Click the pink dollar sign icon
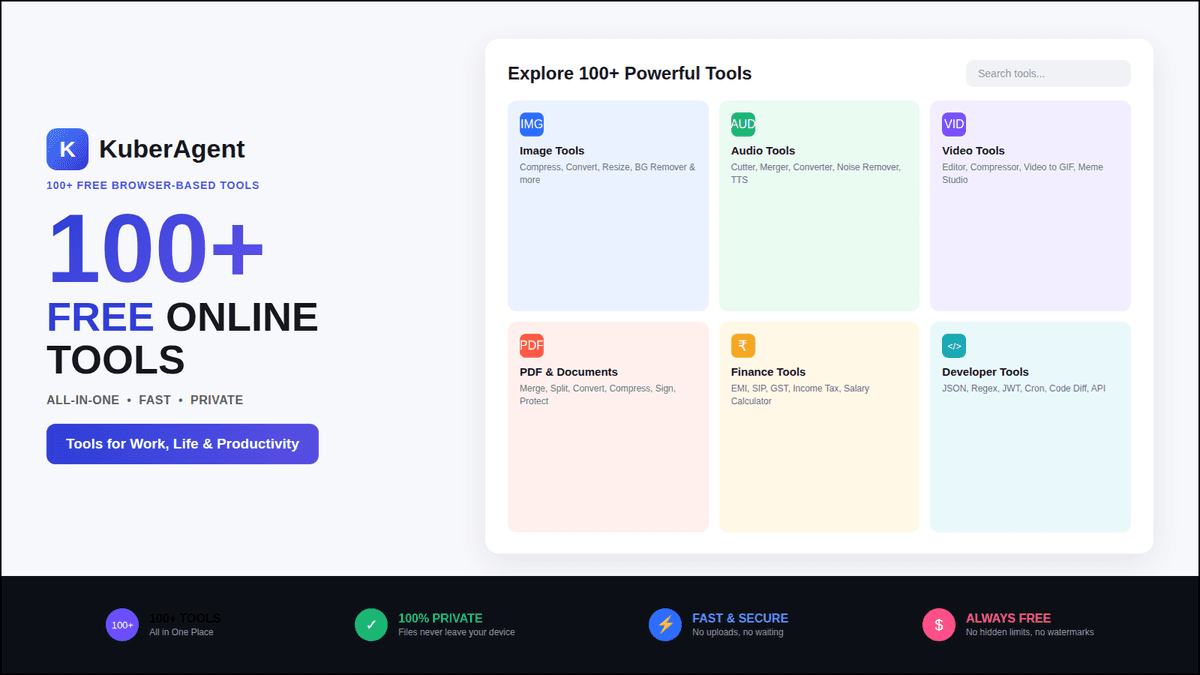The image size is (1200, 675). coord(938,625)
